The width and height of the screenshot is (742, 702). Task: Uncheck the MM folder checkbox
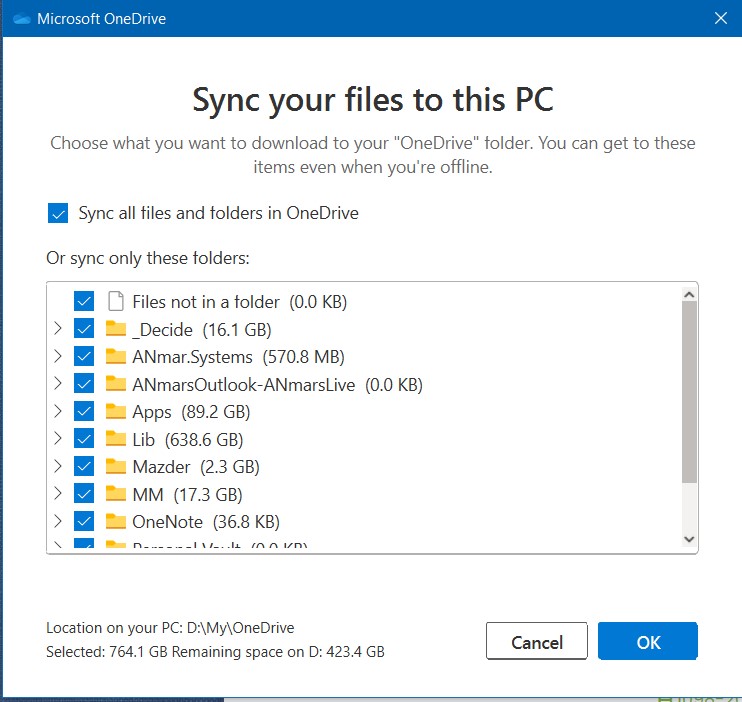coord(84,494)
